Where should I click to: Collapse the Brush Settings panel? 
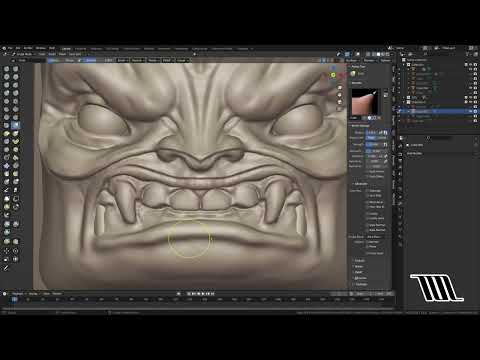click(x=360, y=126)
